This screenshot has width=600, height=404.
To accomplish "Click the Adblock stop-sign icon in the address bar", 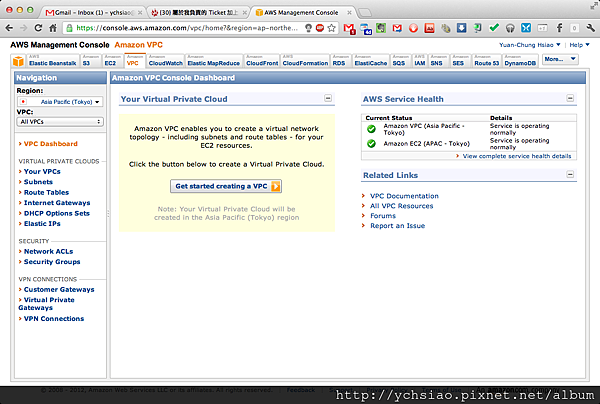I will [x=320, y=28].
